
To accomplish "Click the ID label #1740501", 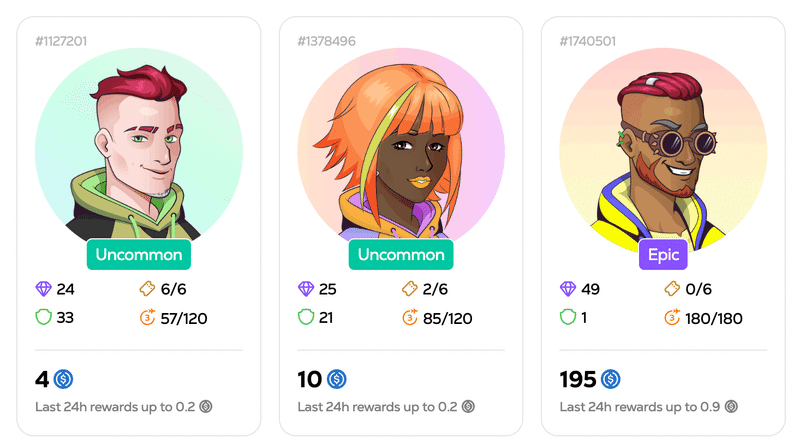I will pos(588,41).
